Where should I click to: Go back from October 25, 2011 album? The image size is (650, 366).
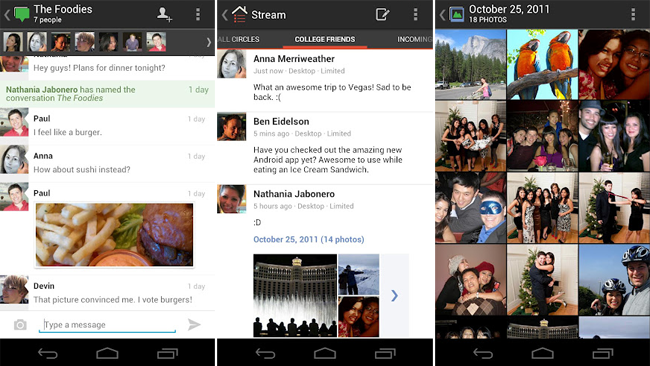coord(442,15)
